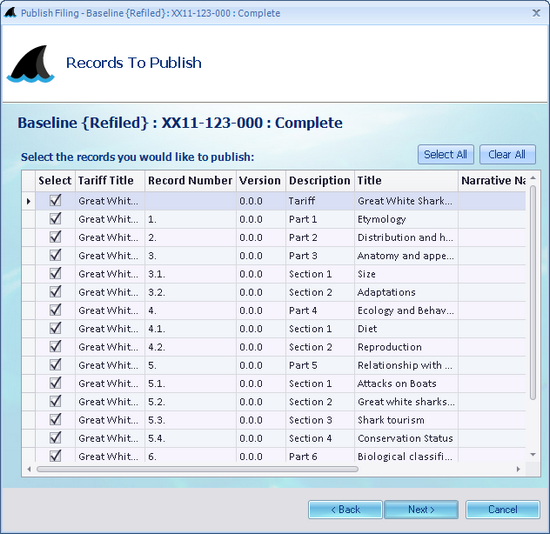Toggle the checkbox for Shark tourism record
The width and height of the screenshot is (550, 534).
coord(55,420)
